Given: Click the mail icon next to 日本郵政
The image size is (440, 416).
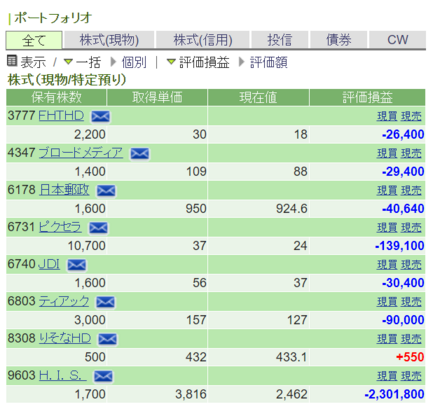Looking at the screenshot, I should click(106, 191).
